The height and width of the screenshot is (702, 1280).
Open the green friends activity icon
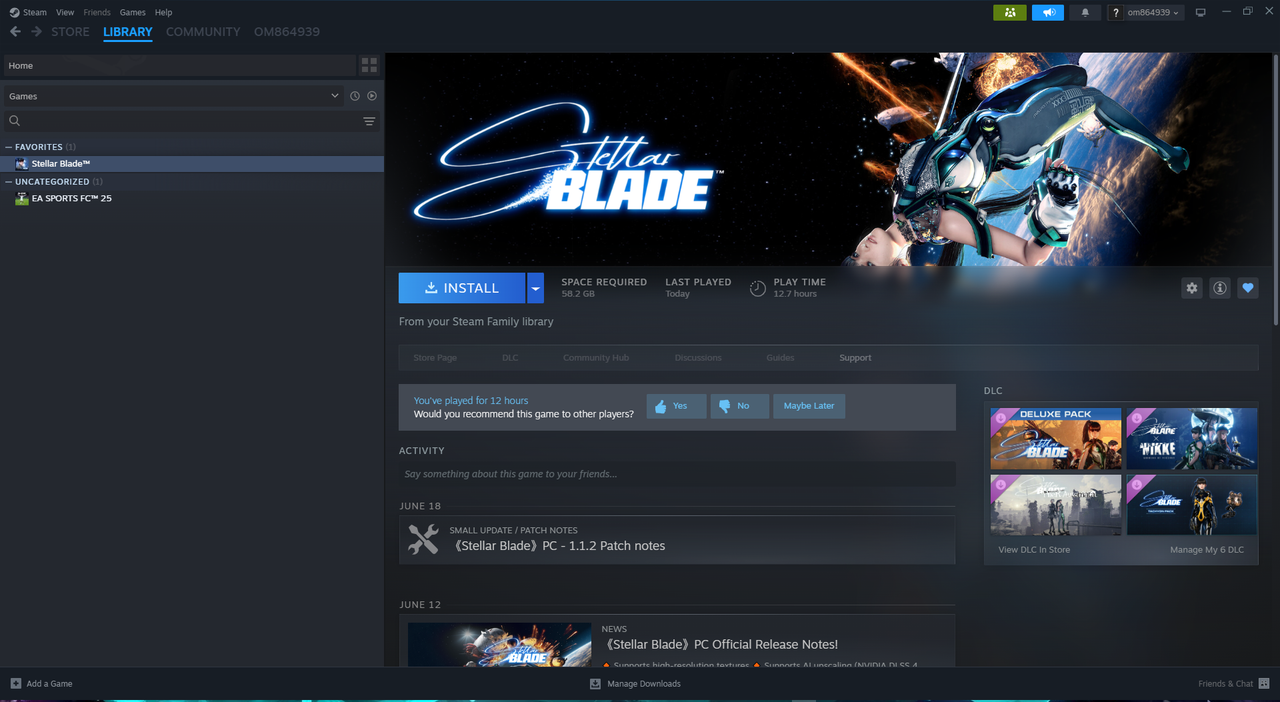click(1009, 12)
